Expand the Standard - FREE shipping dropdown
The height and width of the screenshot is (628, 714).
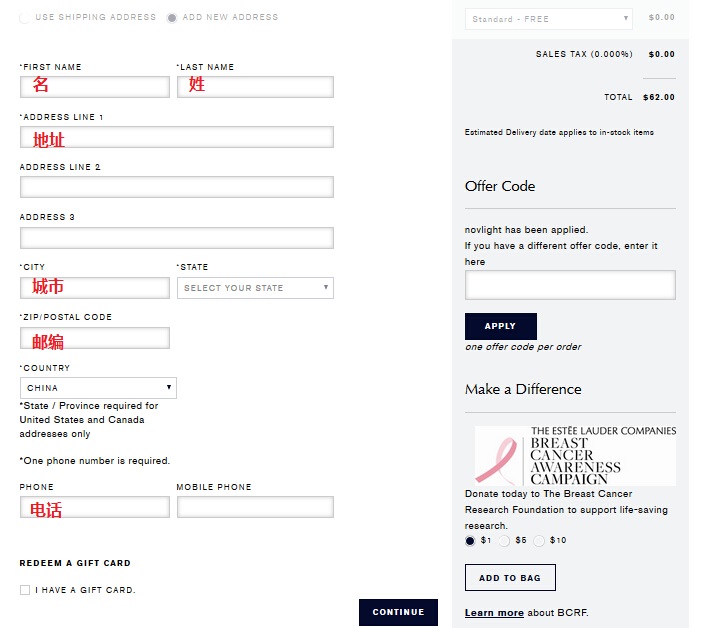tap(549, 19)
